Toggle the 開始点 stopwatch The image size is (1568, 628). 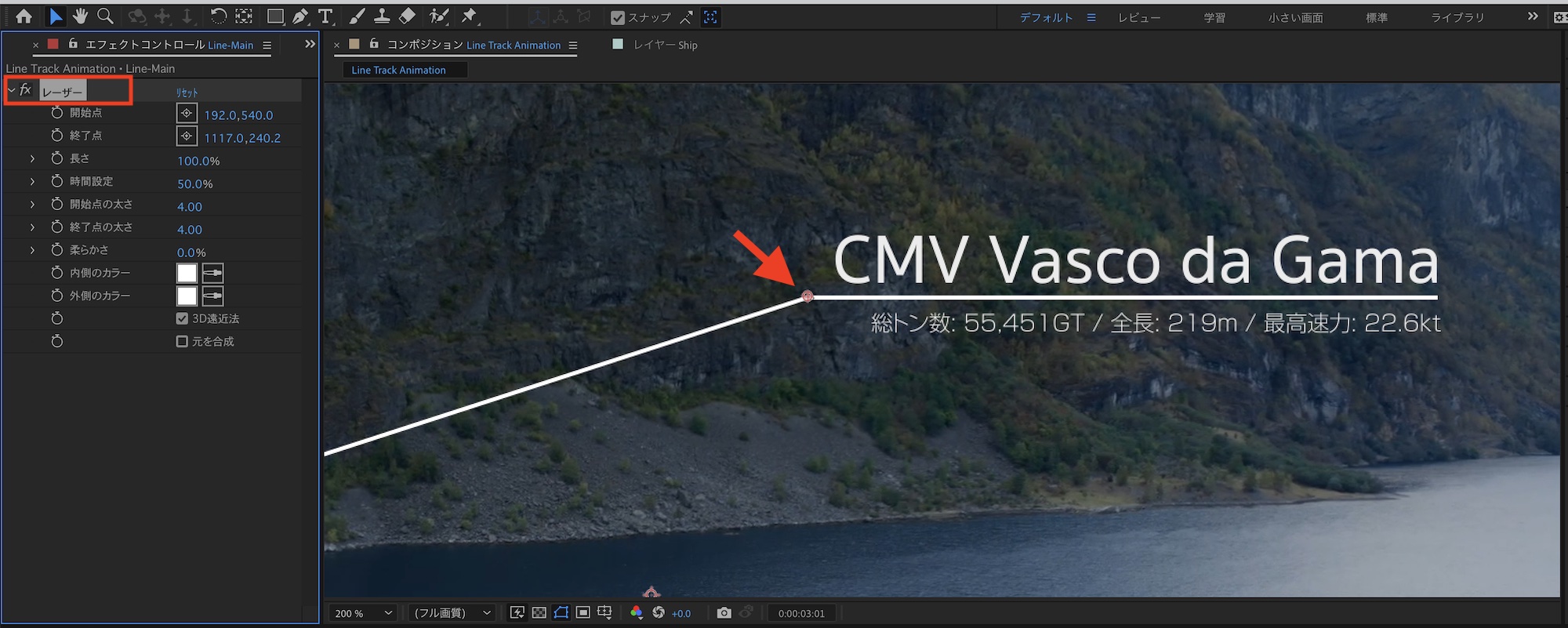pos(56,113)
